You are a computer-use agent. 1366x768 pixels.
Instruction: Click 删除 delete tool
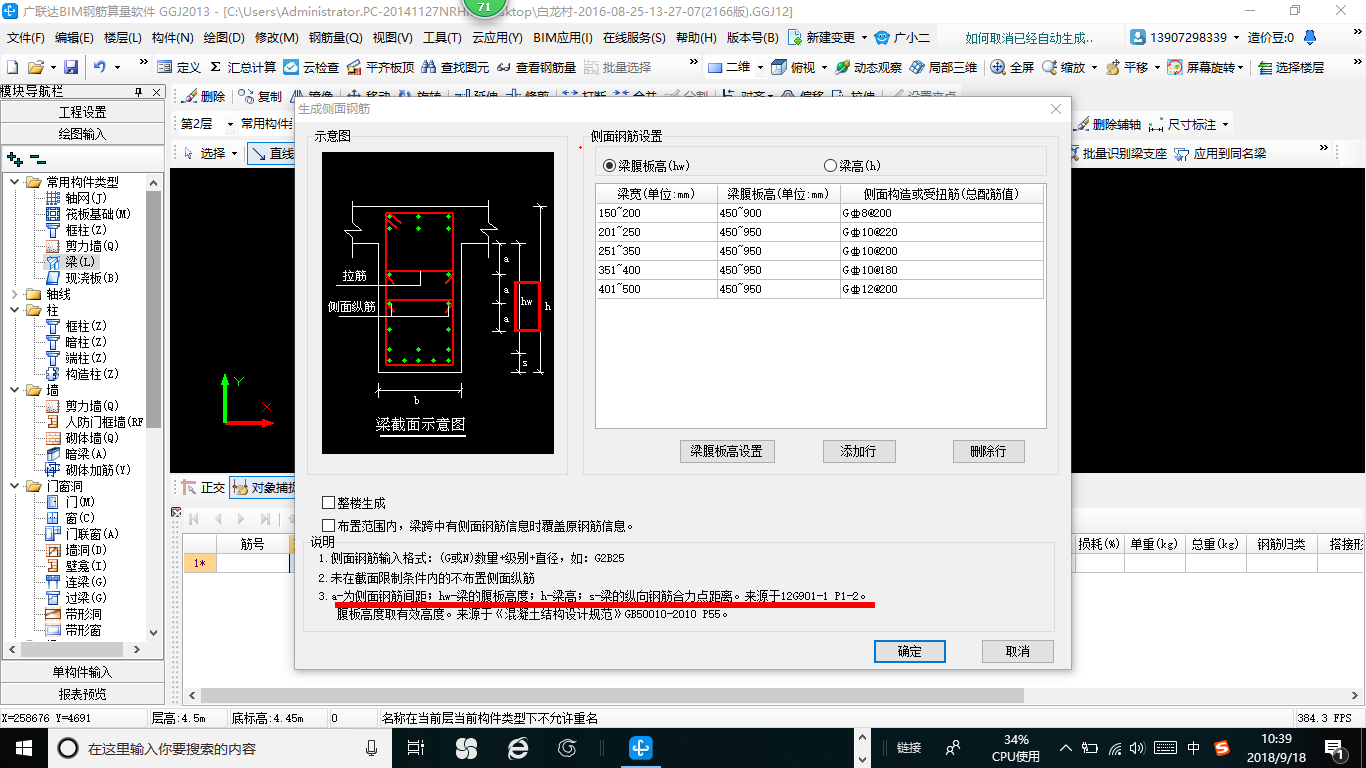pyautogui.click(x=204, y=97)
